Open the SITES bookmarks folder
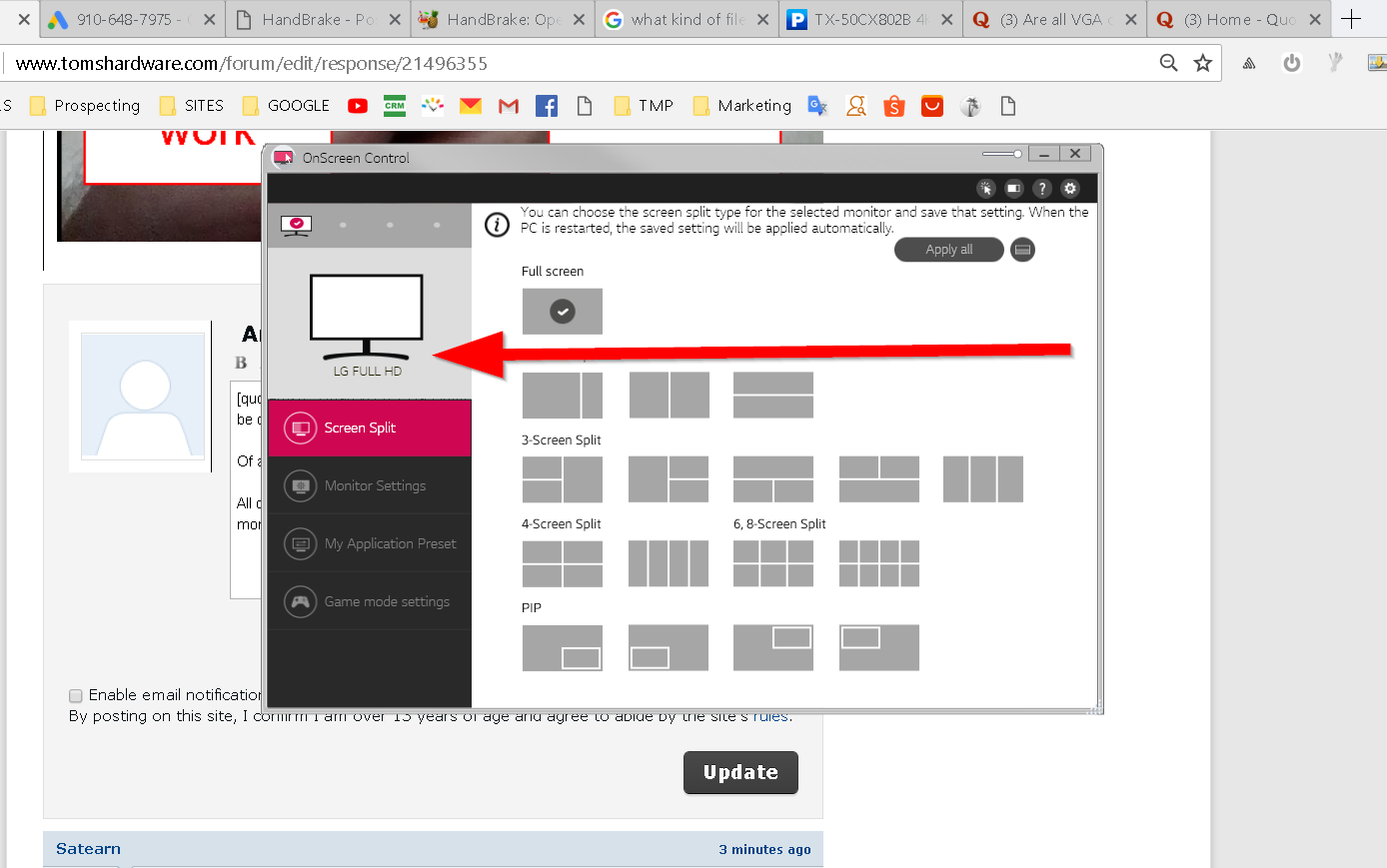The height and width of the screenshot is (868, 1387). point(192,106)
